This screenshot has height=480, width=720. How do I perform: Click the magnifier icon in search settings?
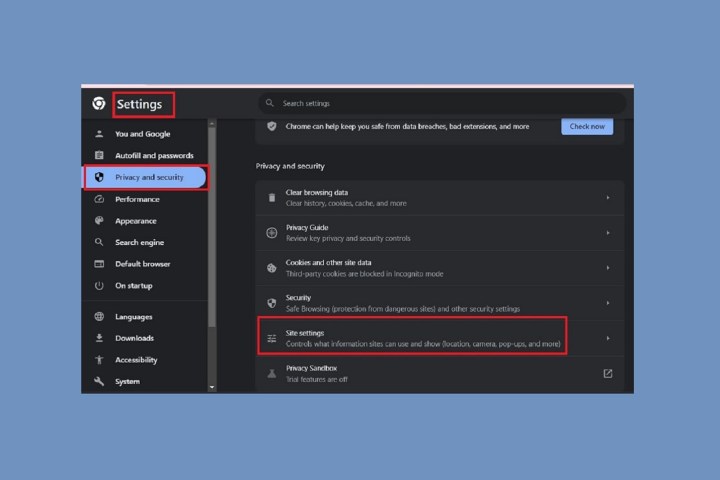coord(270,103)
